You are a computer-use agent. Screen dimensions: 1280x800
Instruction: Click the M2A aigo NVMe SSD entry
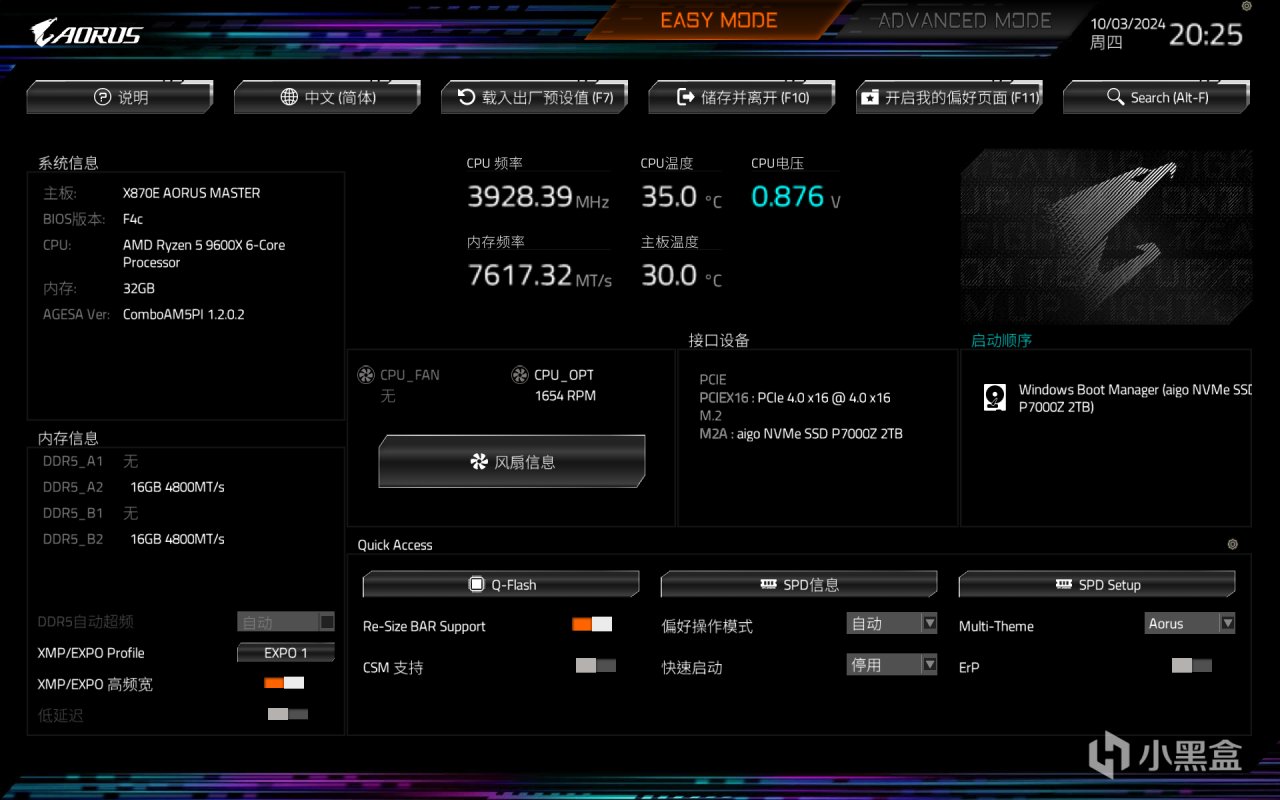pyautogui.click(x=801, y=434)
